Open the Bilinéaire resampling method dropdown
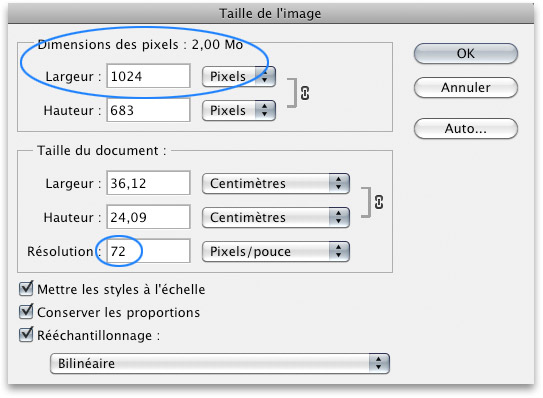The height and width of the screenshot is (398, 543). click(x=220, y=363)
